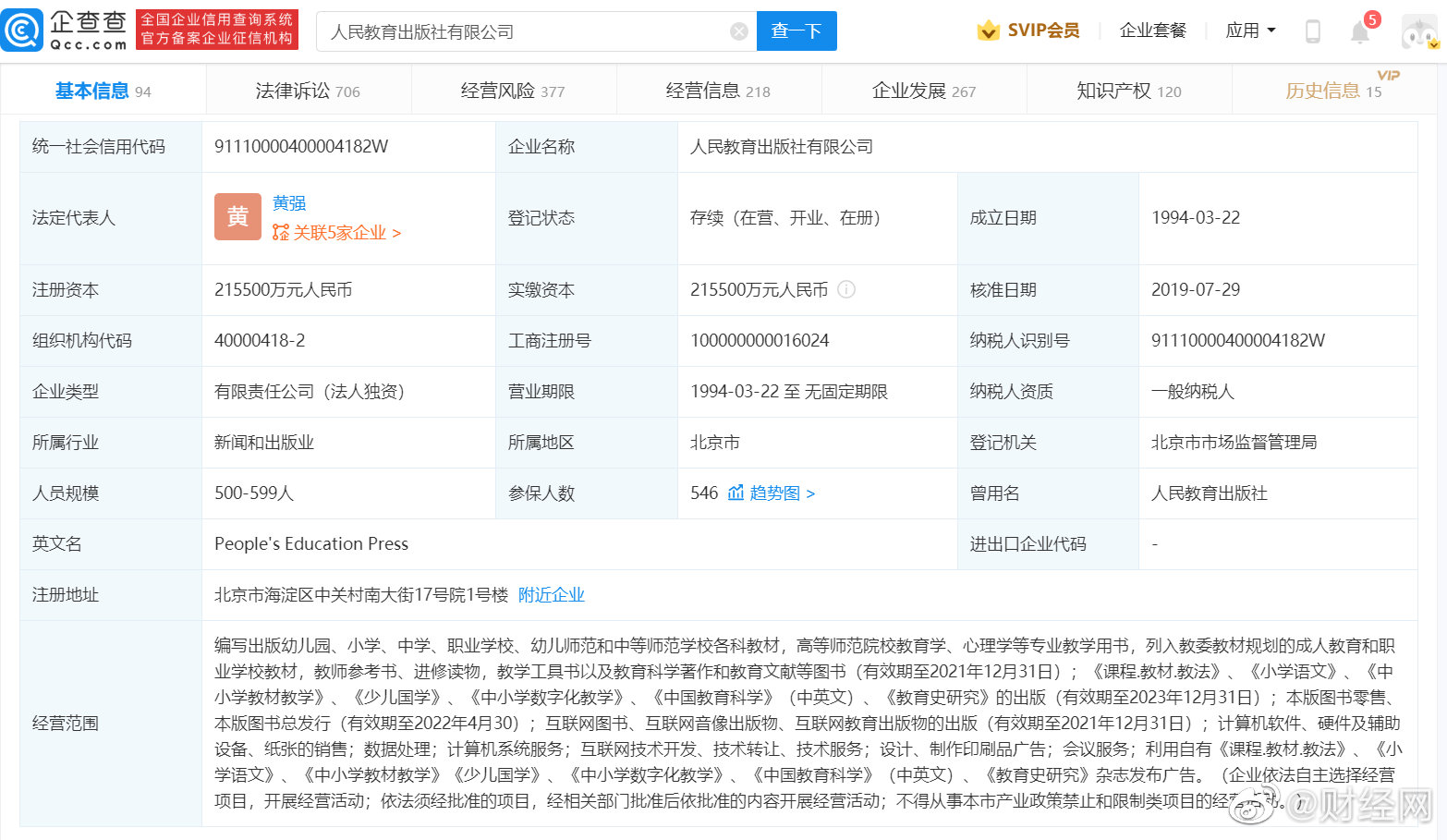
Task: Click staff size 500-599人
Action: click(x=254, y=493)
